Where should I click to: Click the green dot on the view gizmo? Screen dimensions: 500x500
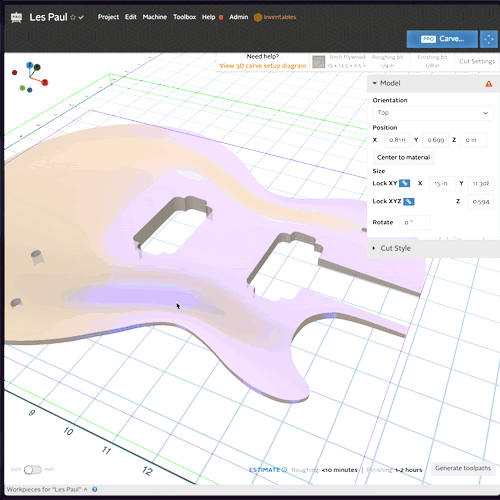tap(22, 88)
